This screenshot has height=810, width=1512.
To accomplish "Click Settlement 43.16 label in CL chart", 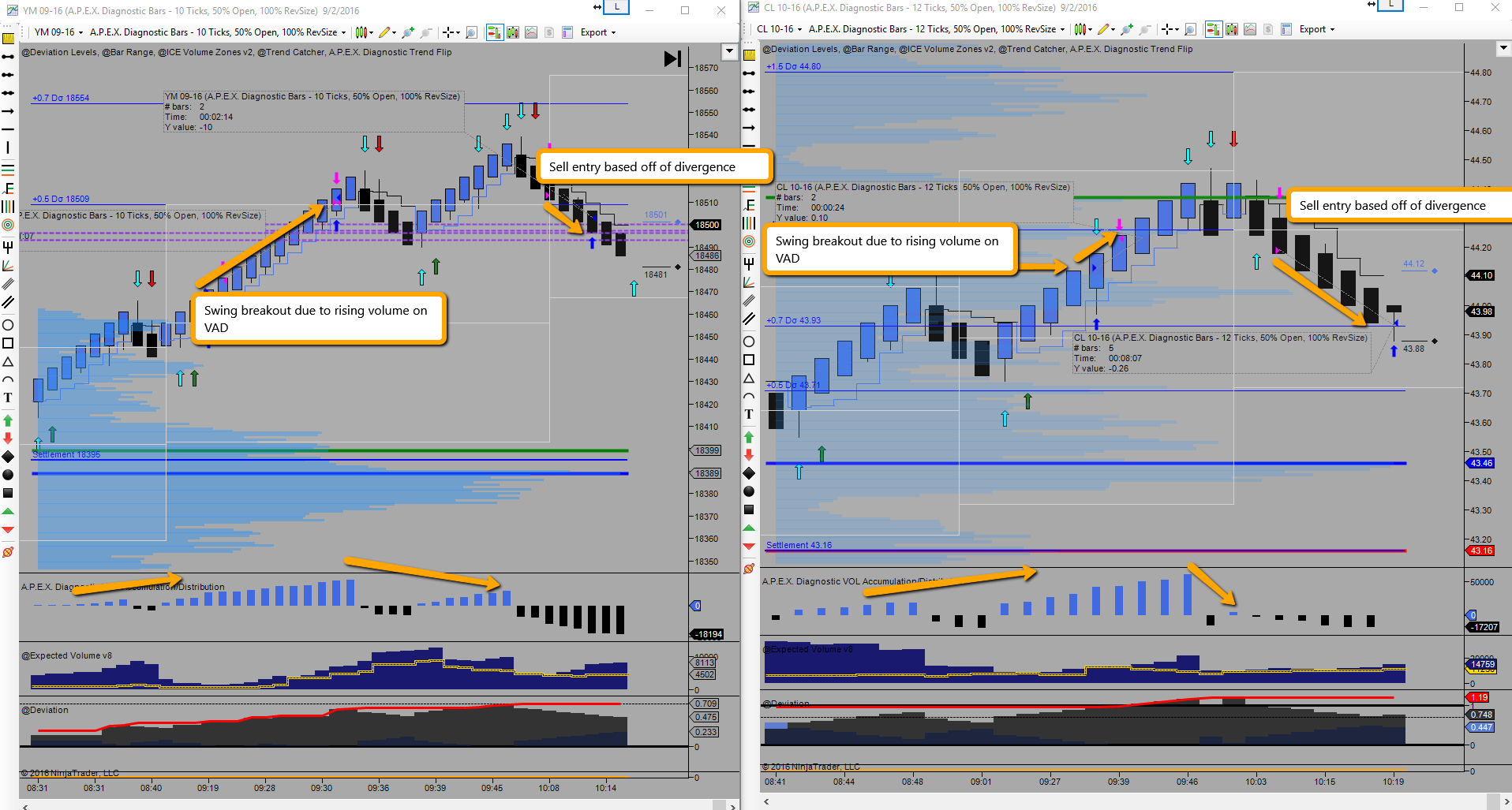I will 799,545.
